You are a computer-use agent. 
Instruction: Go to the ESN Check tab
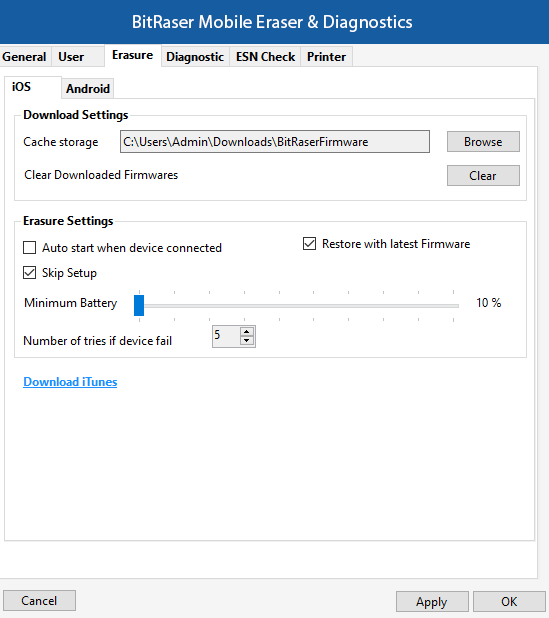point(265,57)
